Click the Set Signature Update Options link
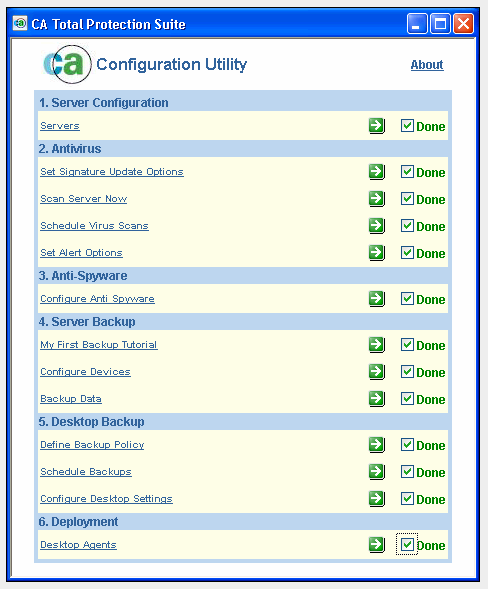This screenshot has width=488, height=589. 112,172
